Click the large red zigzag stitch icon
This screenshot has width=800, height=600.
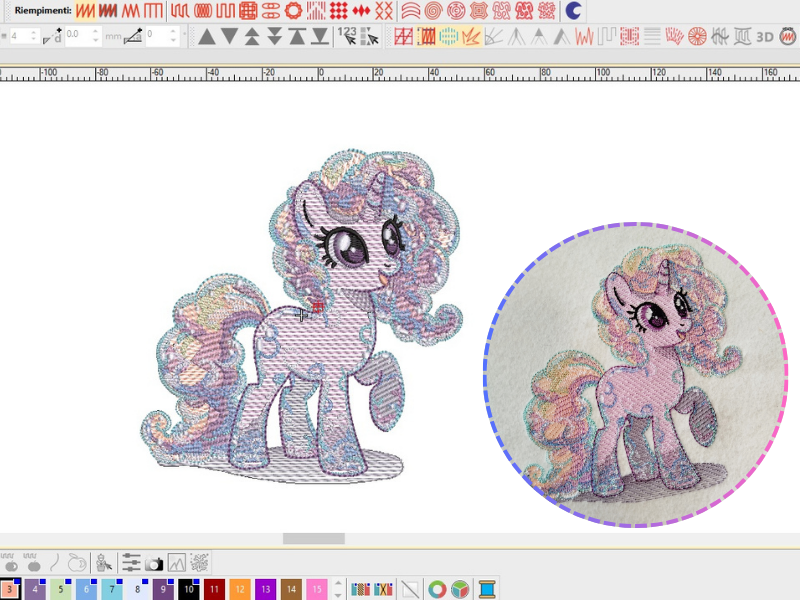click(584, 36)
